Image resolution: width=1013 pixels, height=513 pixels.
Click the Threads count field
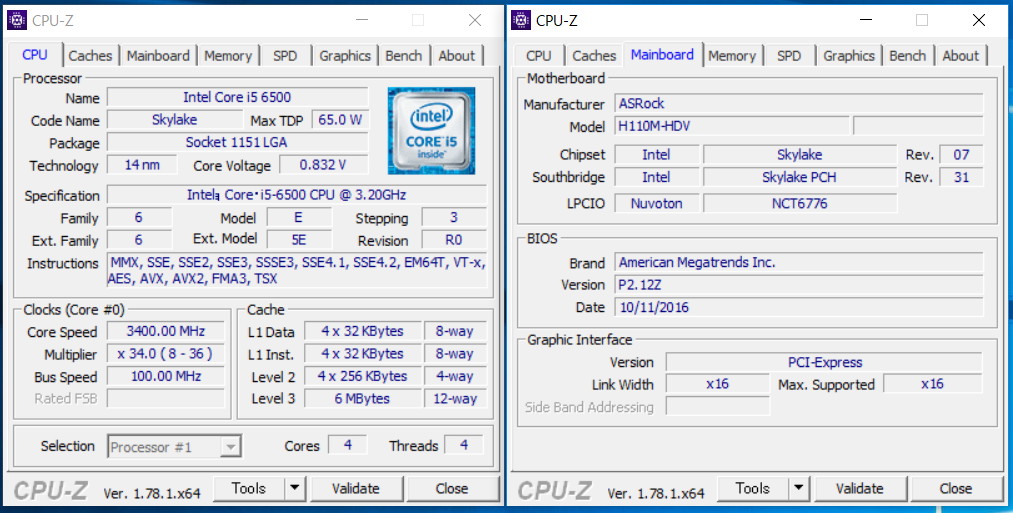click(464, 445)
